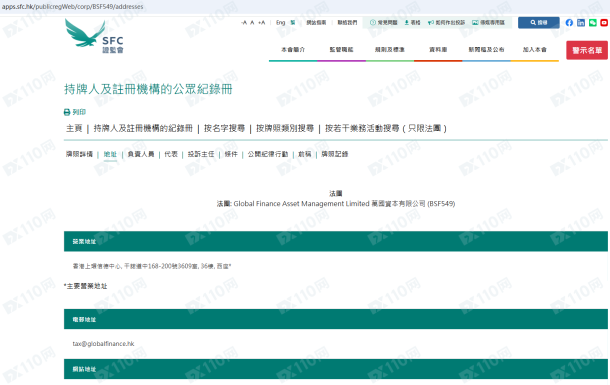Viewport: 610px width, 385px height.
Task: Switch to 投訴主任 complaints officer tab
Action: pos(201,154)
